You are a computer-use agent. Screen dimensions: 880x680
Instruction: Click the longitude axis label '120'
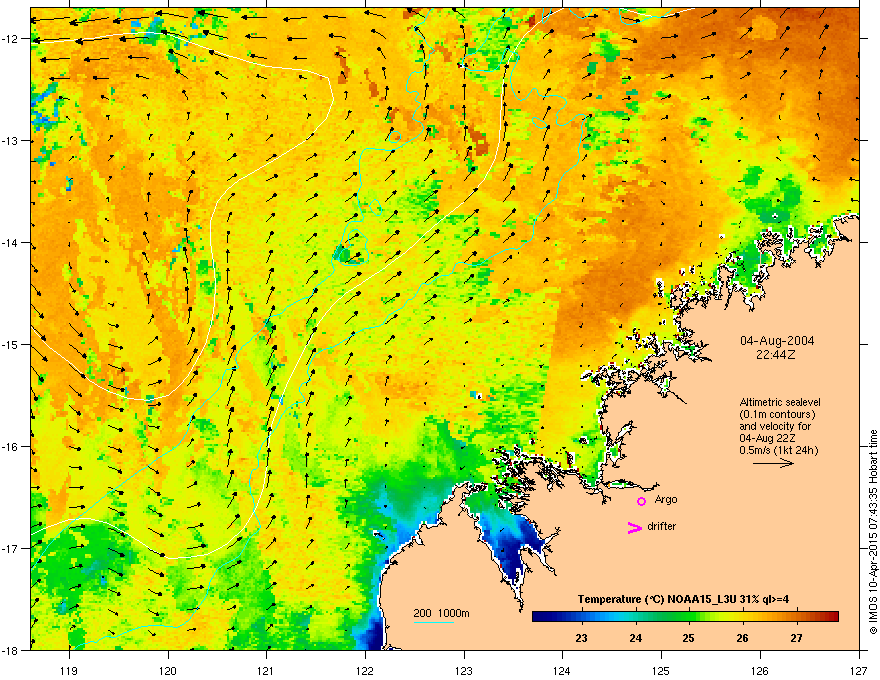pyautogui.click(x=168, y=670)
